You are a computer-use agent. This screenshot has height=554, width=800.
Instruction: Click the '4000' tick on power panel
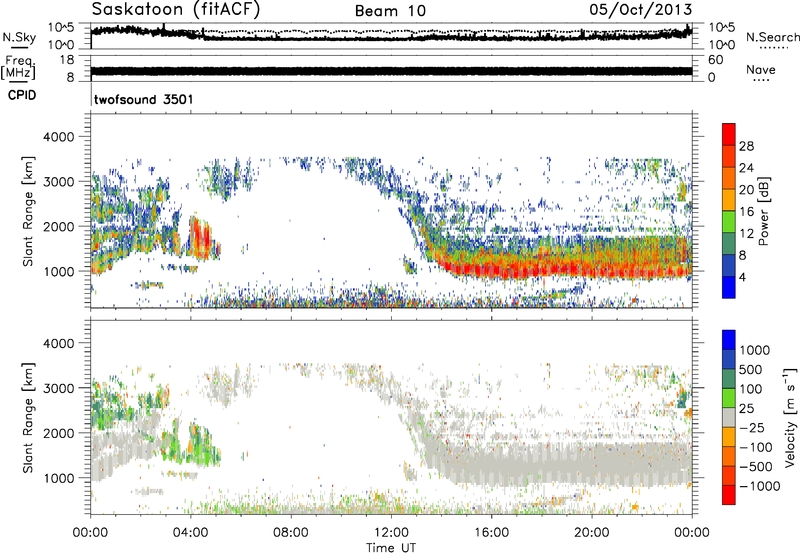[x=58, y=137]
